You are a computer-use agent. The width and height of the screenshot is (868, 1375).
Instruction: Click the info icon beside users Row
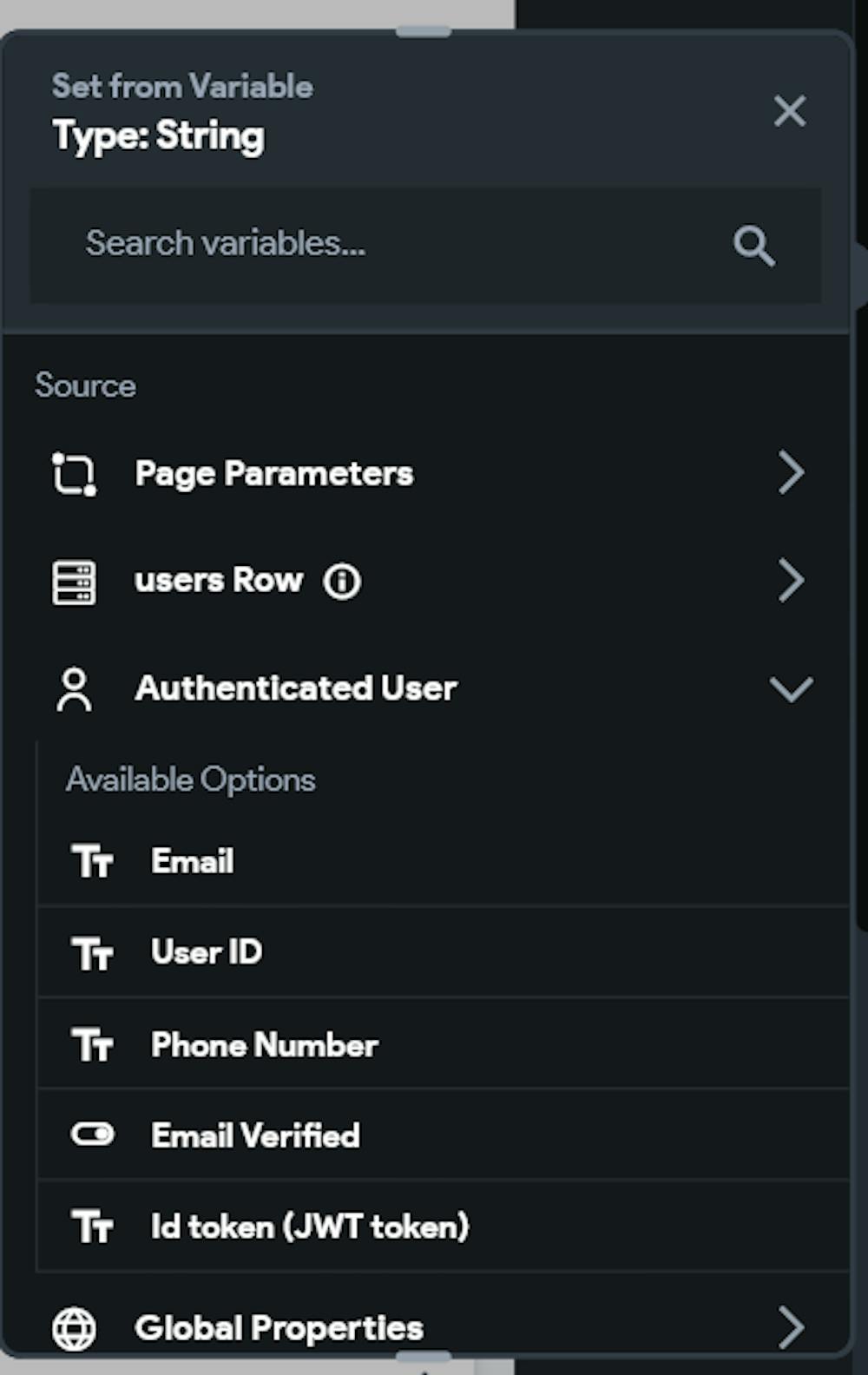click(342, 582)
